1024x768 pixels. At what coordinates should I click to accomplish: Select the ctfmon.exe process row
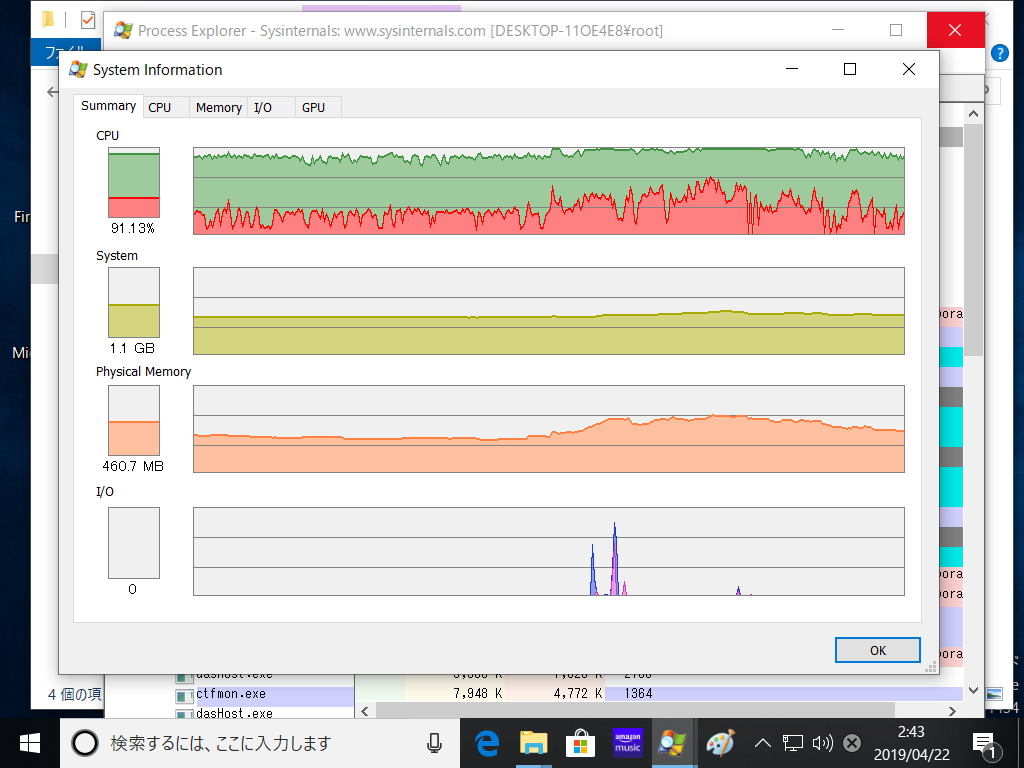pos(568,694)
